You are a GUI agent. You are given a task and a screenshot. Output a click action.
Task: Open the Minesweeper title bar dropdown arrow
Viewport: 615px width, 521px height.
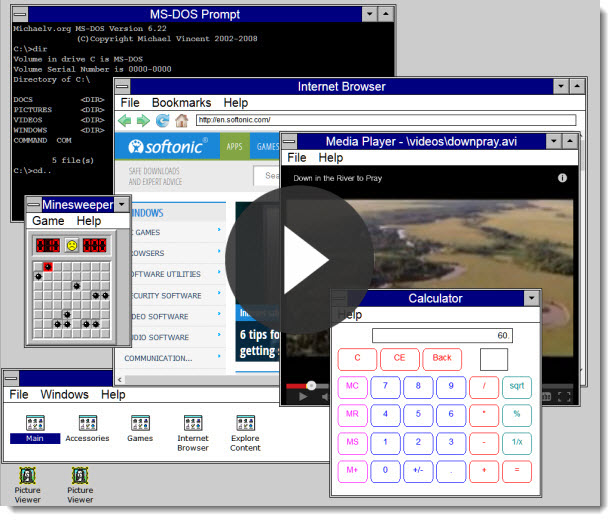coord(122,204)
